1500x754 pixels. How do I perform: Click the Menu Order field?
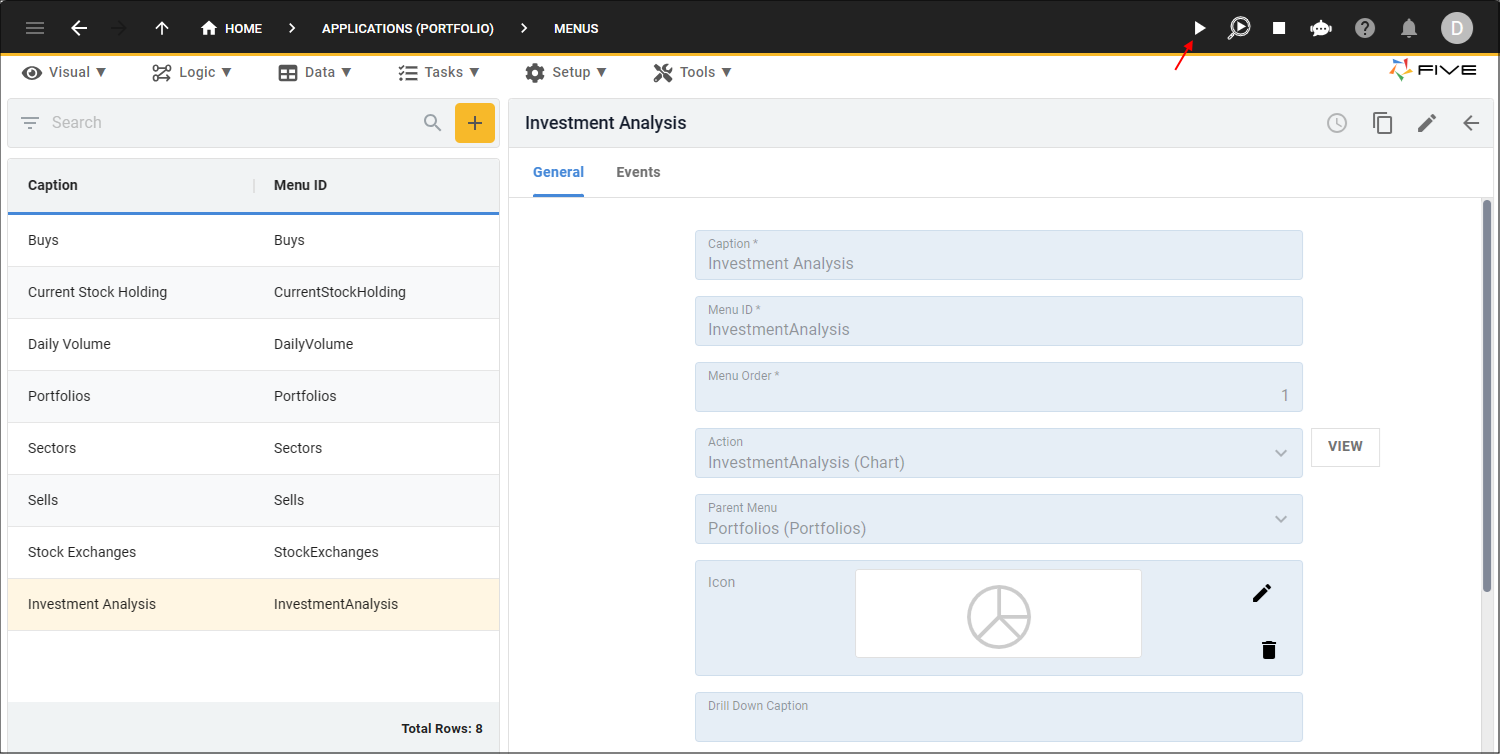(x=999, y=387)
